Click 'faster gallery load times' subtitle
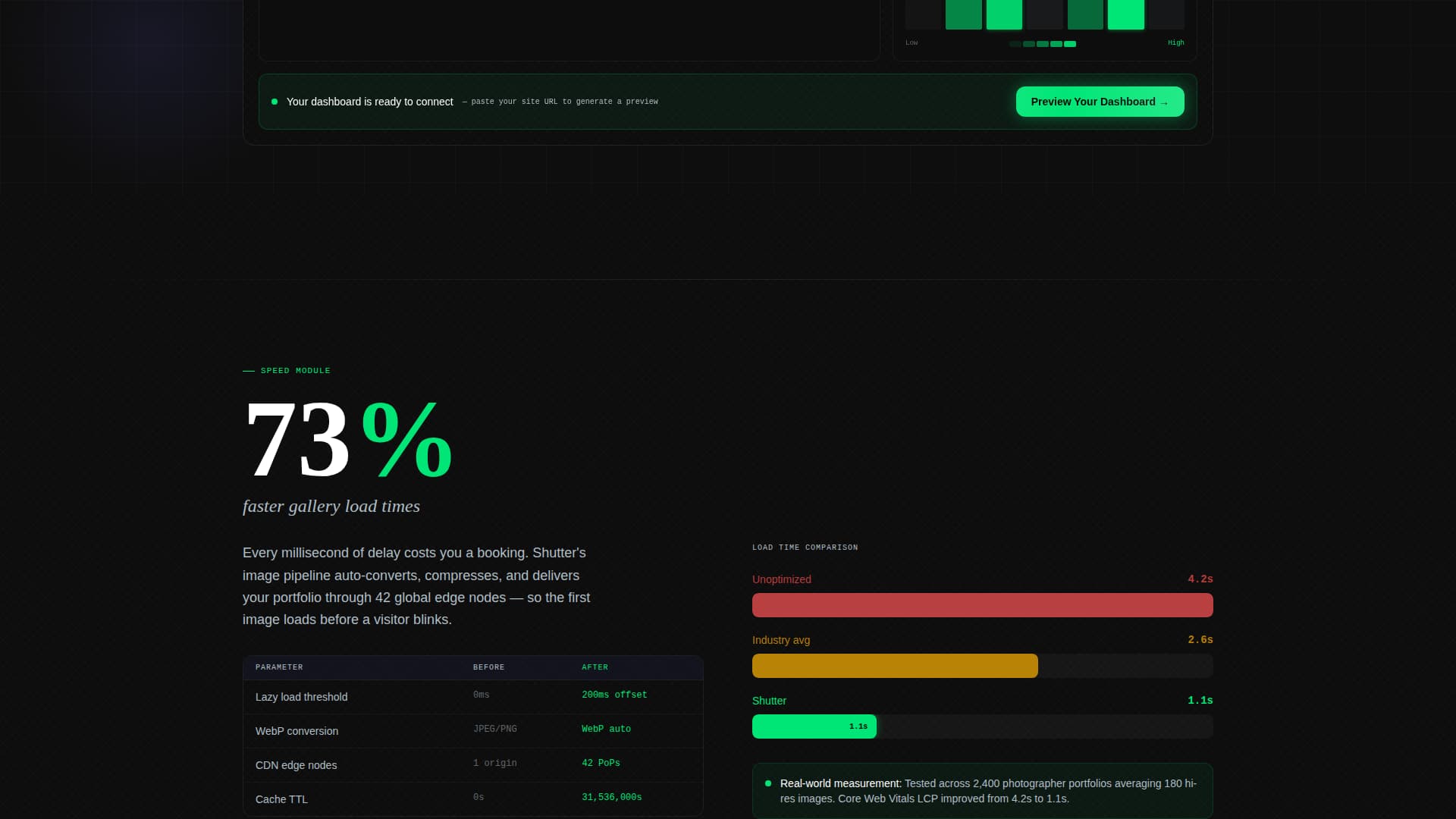Screen dimensions: 1456x819 (x=331, y=507)
